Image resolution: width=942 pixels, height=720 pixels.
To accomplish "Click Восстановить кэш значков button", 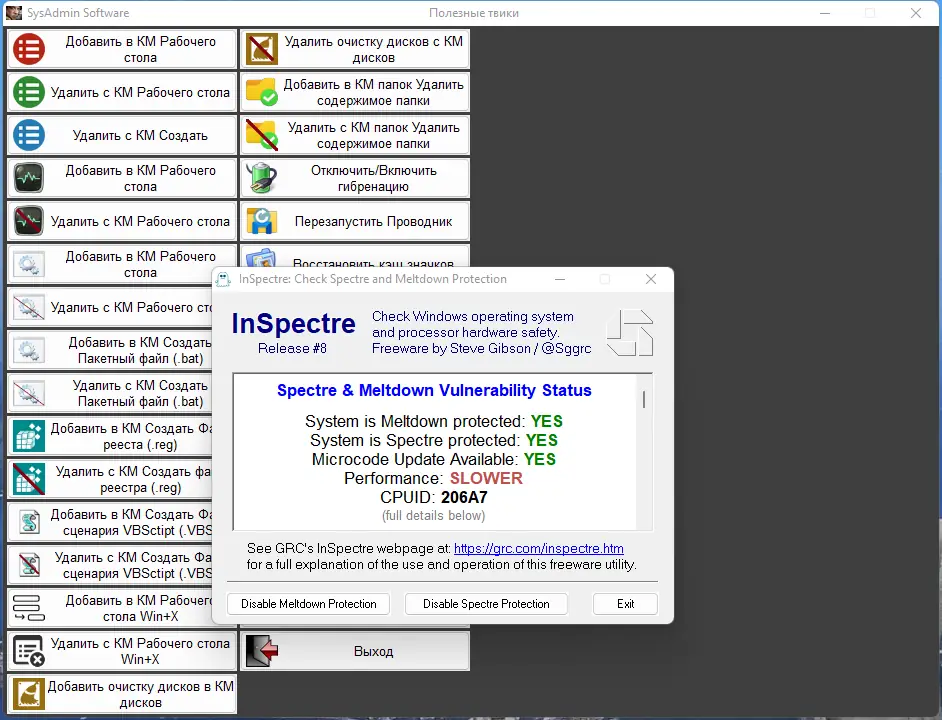I will click(x=355, y=256).
